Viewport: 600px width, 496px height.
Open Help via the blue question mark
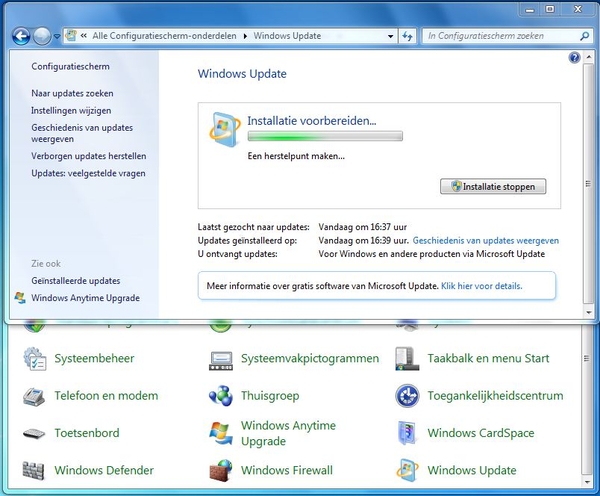point(574,58)
